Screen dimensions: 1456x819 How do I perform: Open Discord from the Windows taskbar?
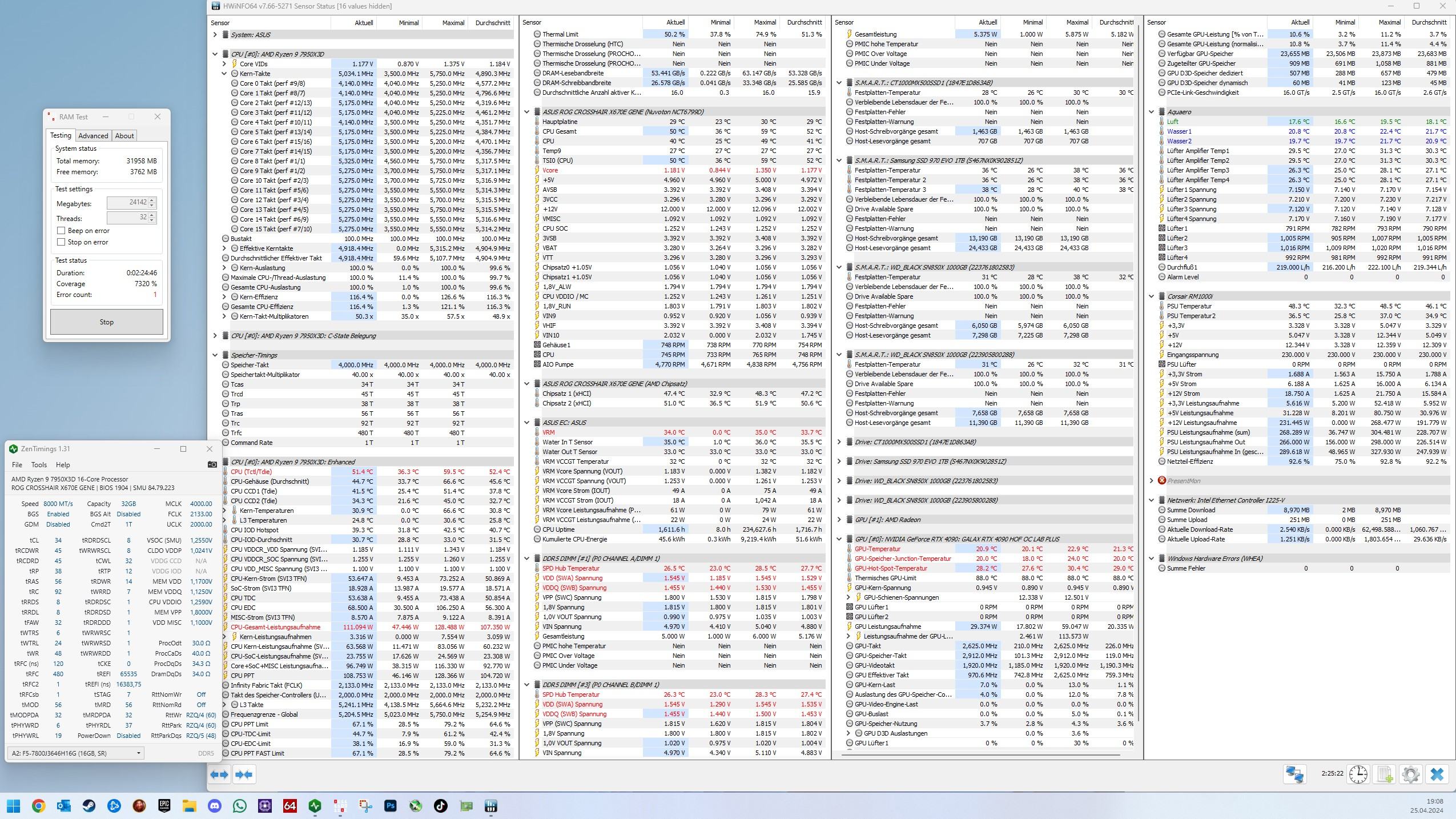point(215,806)
